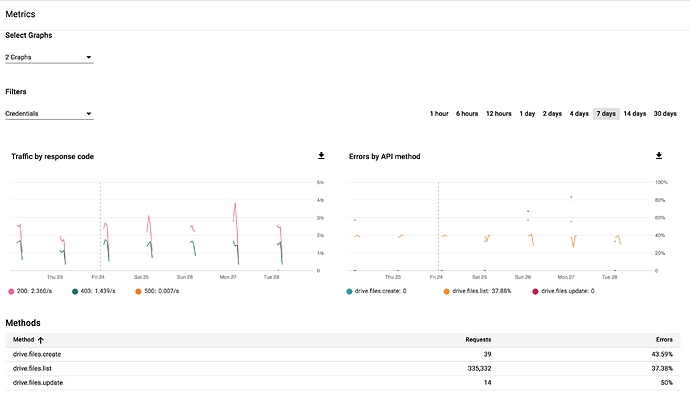
Task: Click the 50% errors value
Action: coord(666,383)
